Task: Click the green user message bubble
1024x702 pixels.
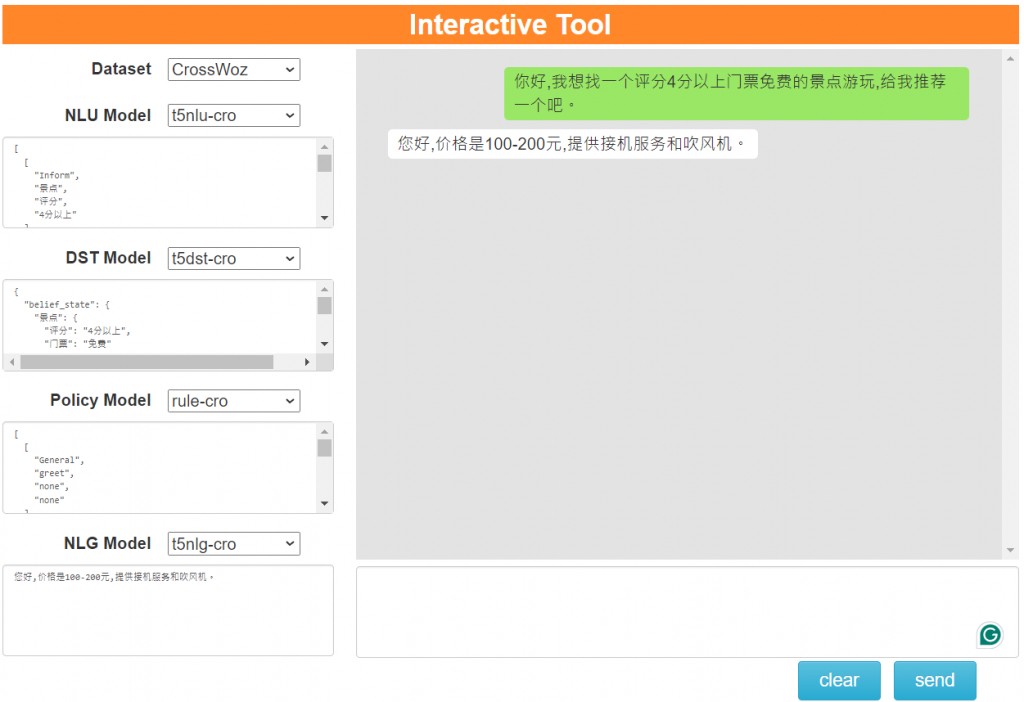Action: [x=736, y=93]
